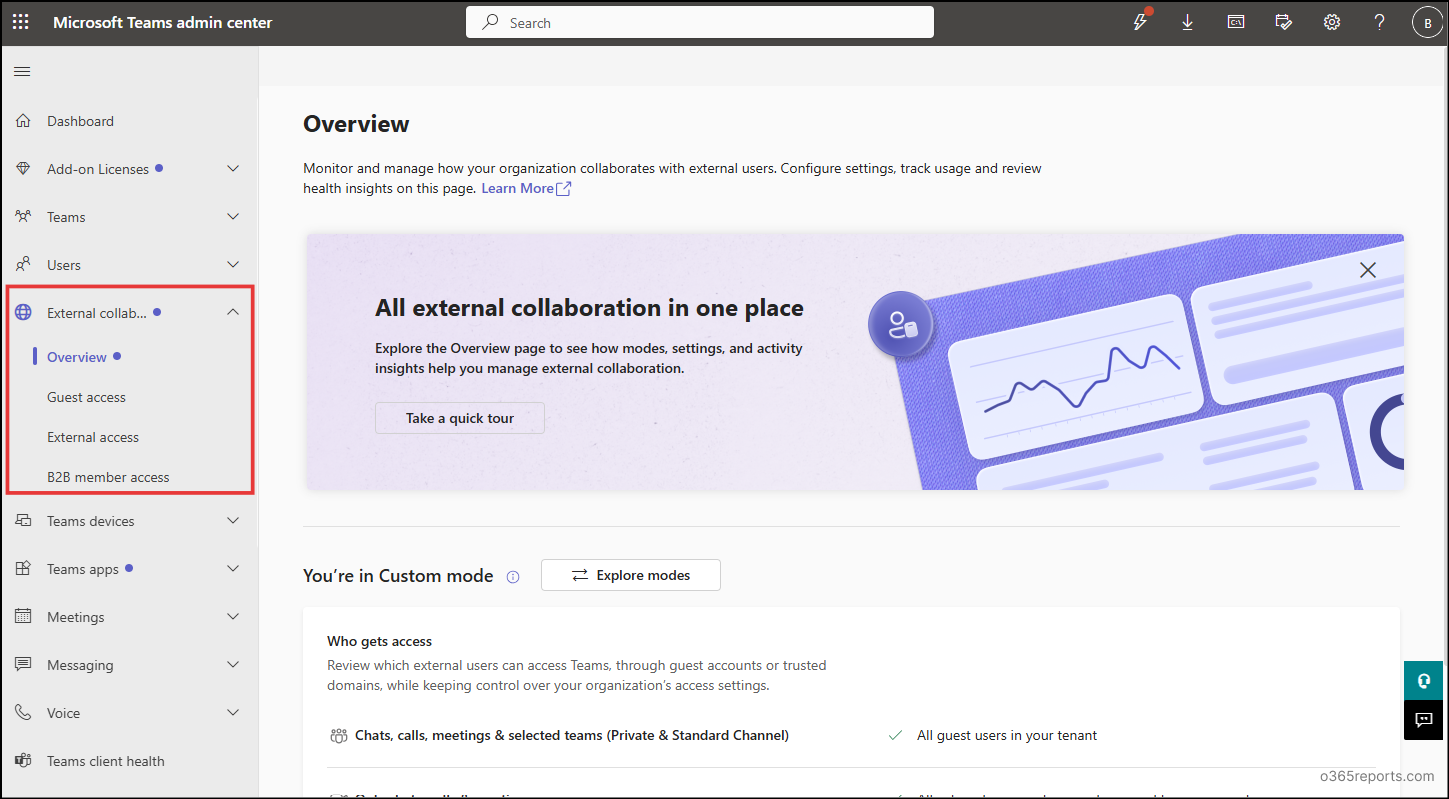
Task: Expand the Add-on Licenses chevron
Action: 233,169
